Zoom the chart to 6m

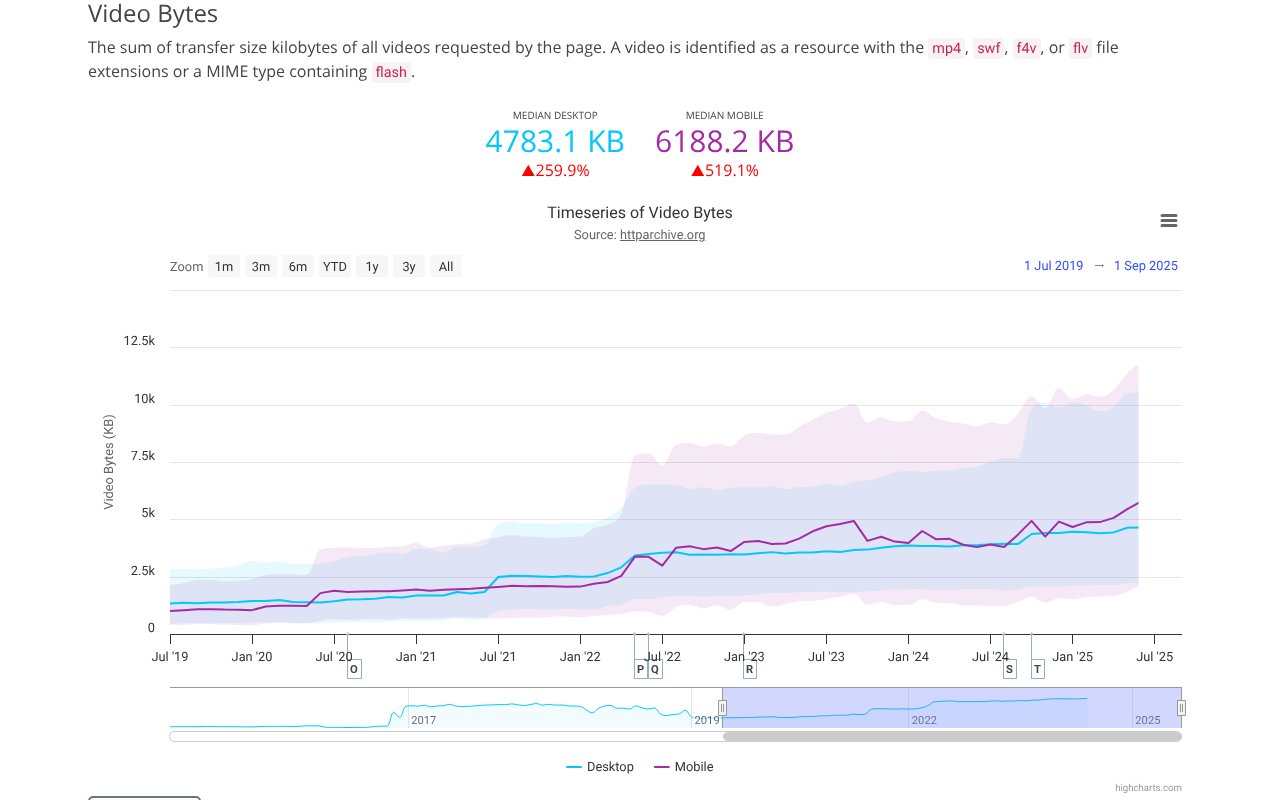coord(298,267)
